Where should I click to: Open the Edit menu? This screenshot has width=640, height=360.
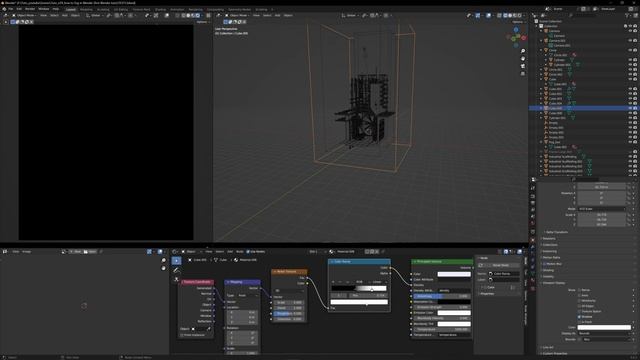click(19, 9)
